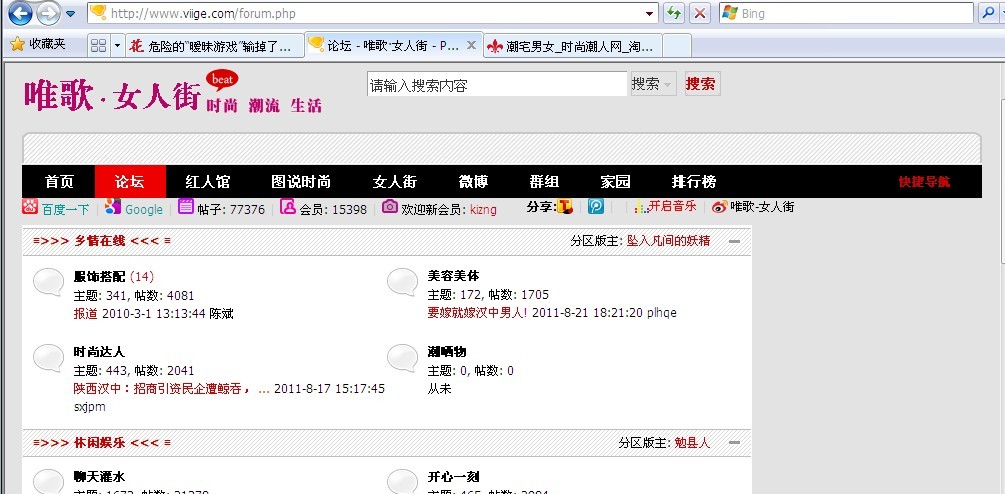The height and width of the screenshot is (494, 1005).
Task: Click the browser Forward arrow button
Action: coord(48,13)
